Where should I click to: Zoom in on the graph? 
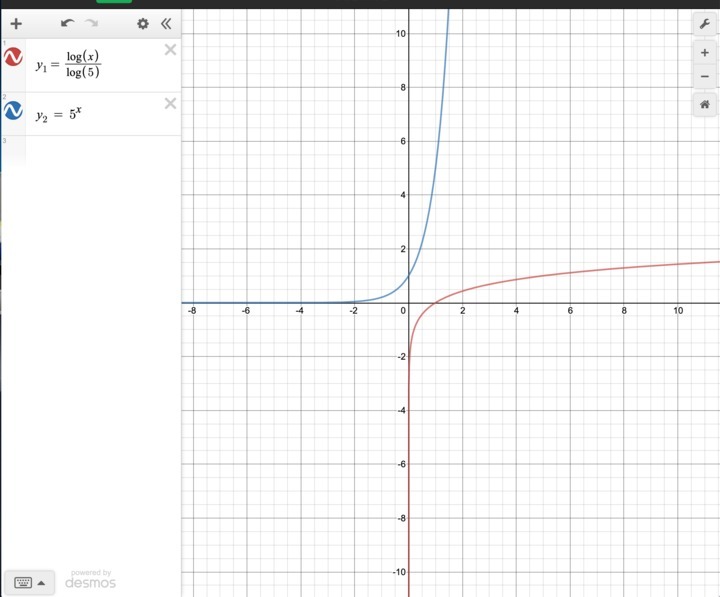(704, 52)
